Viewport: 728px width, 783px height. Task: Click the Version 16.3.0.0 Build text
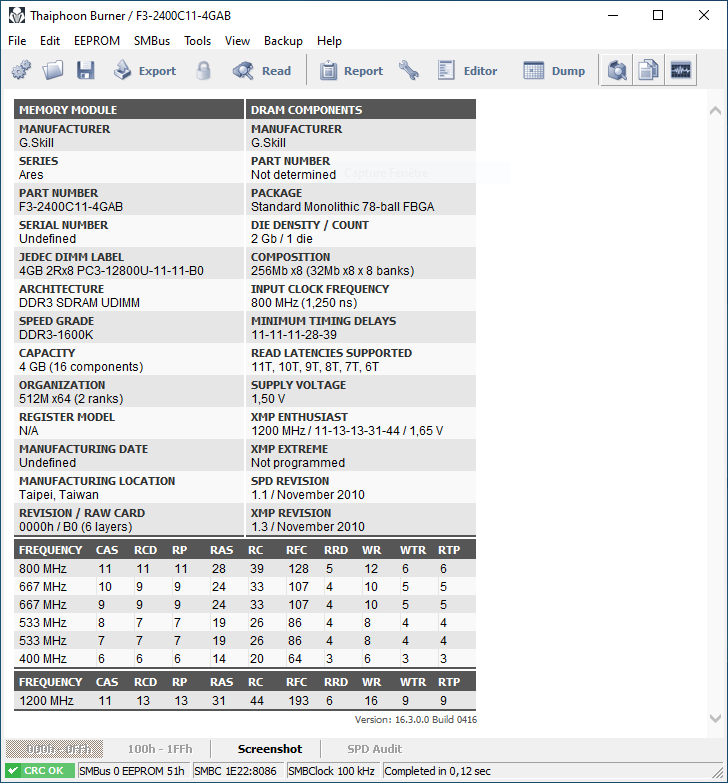(416, 720)
